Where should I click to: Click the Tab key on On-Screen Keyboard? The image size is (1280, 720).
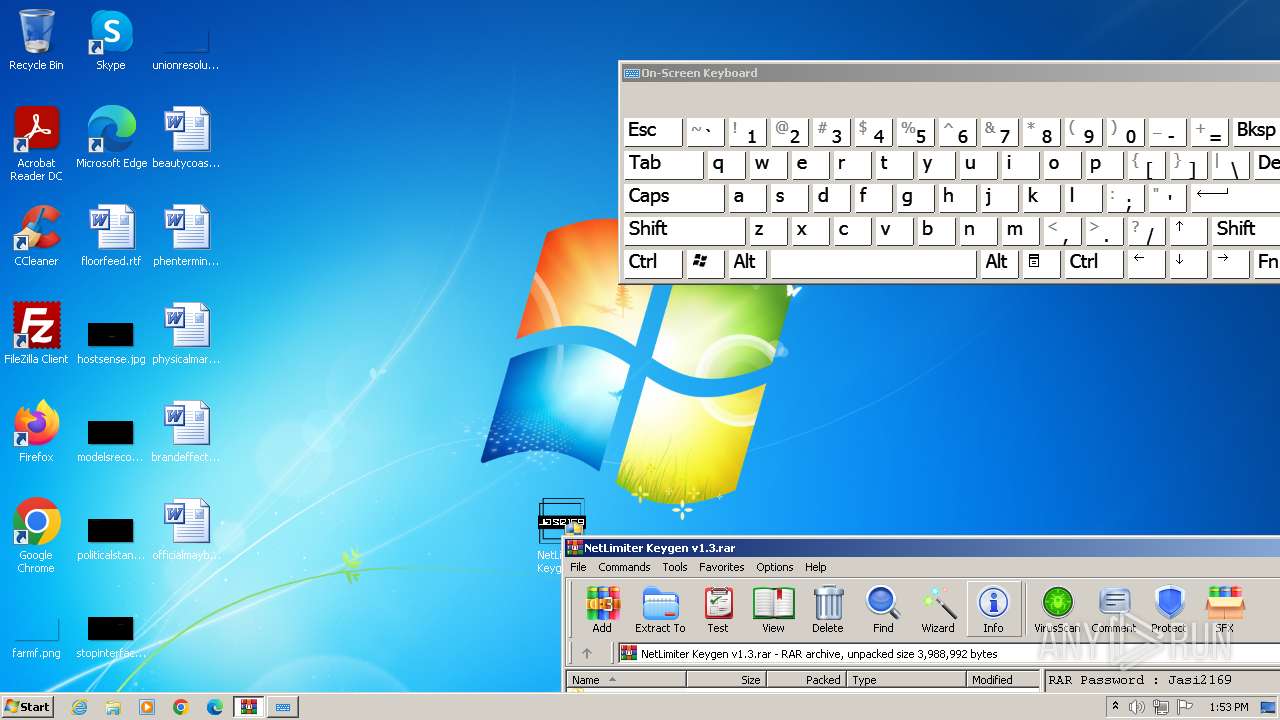point(663,164)
